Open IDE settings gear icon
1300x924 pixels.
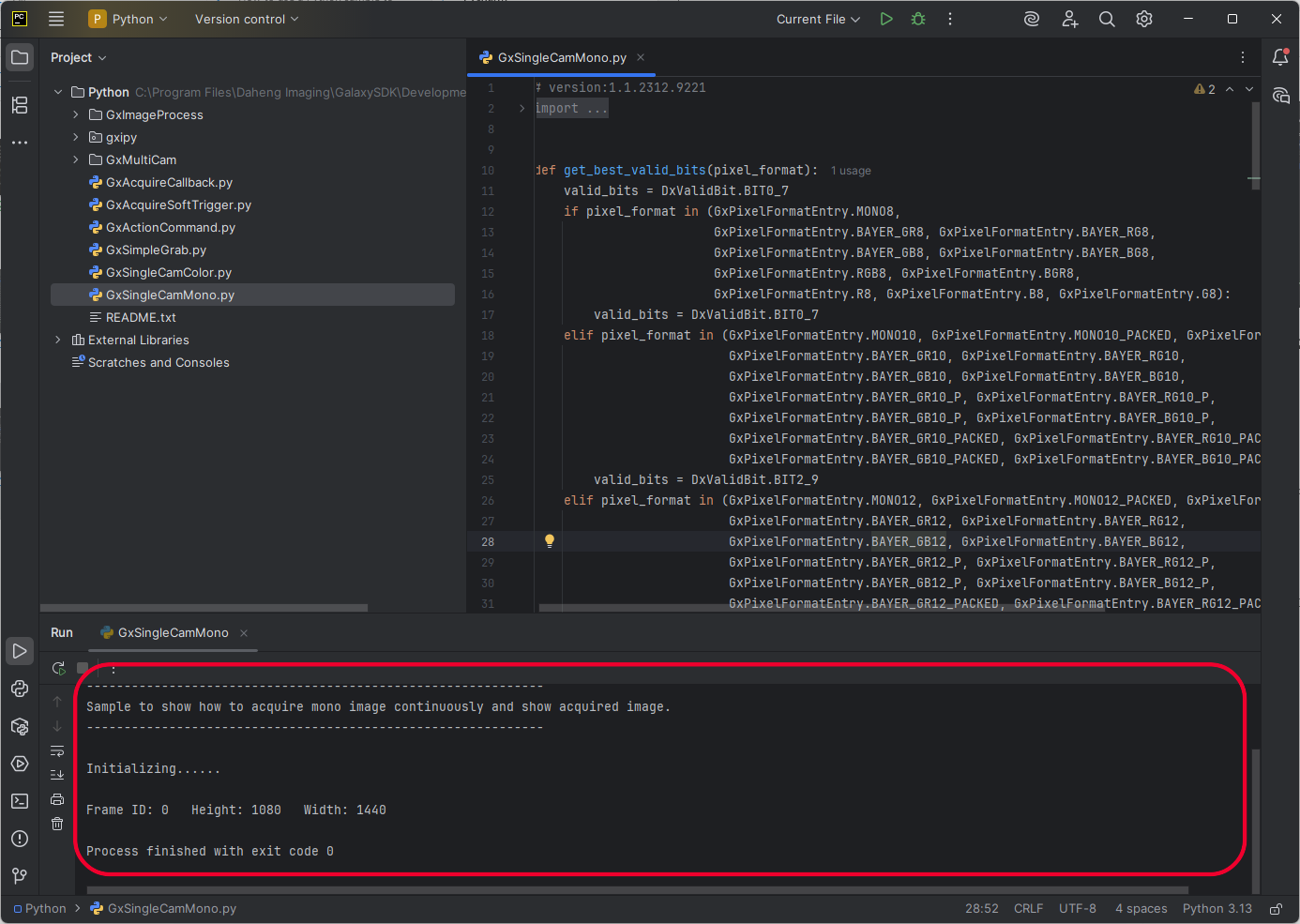pyautogui.click(x=1144, y=19)
